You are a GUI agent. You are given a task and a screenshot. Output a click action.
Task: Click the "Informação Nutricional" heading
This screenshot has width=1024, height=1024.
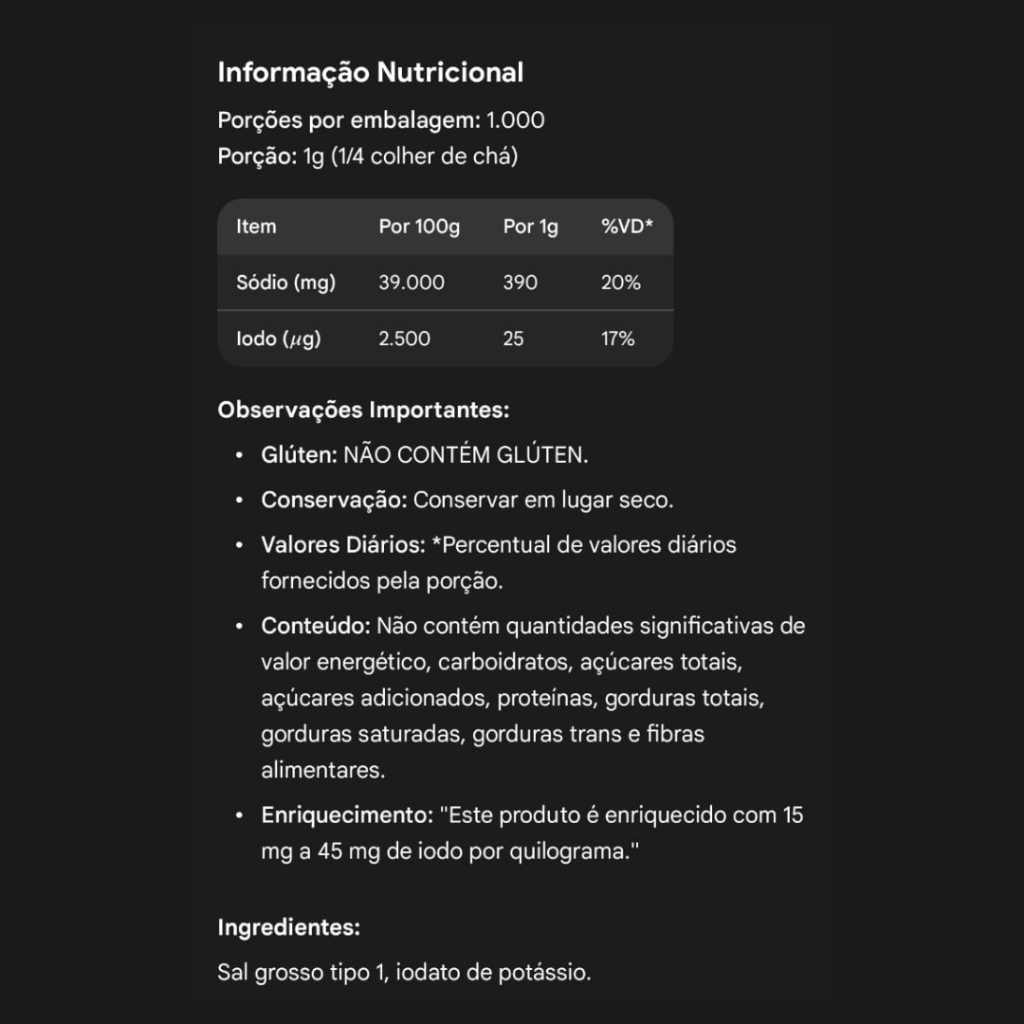click(x=370, y=73)
